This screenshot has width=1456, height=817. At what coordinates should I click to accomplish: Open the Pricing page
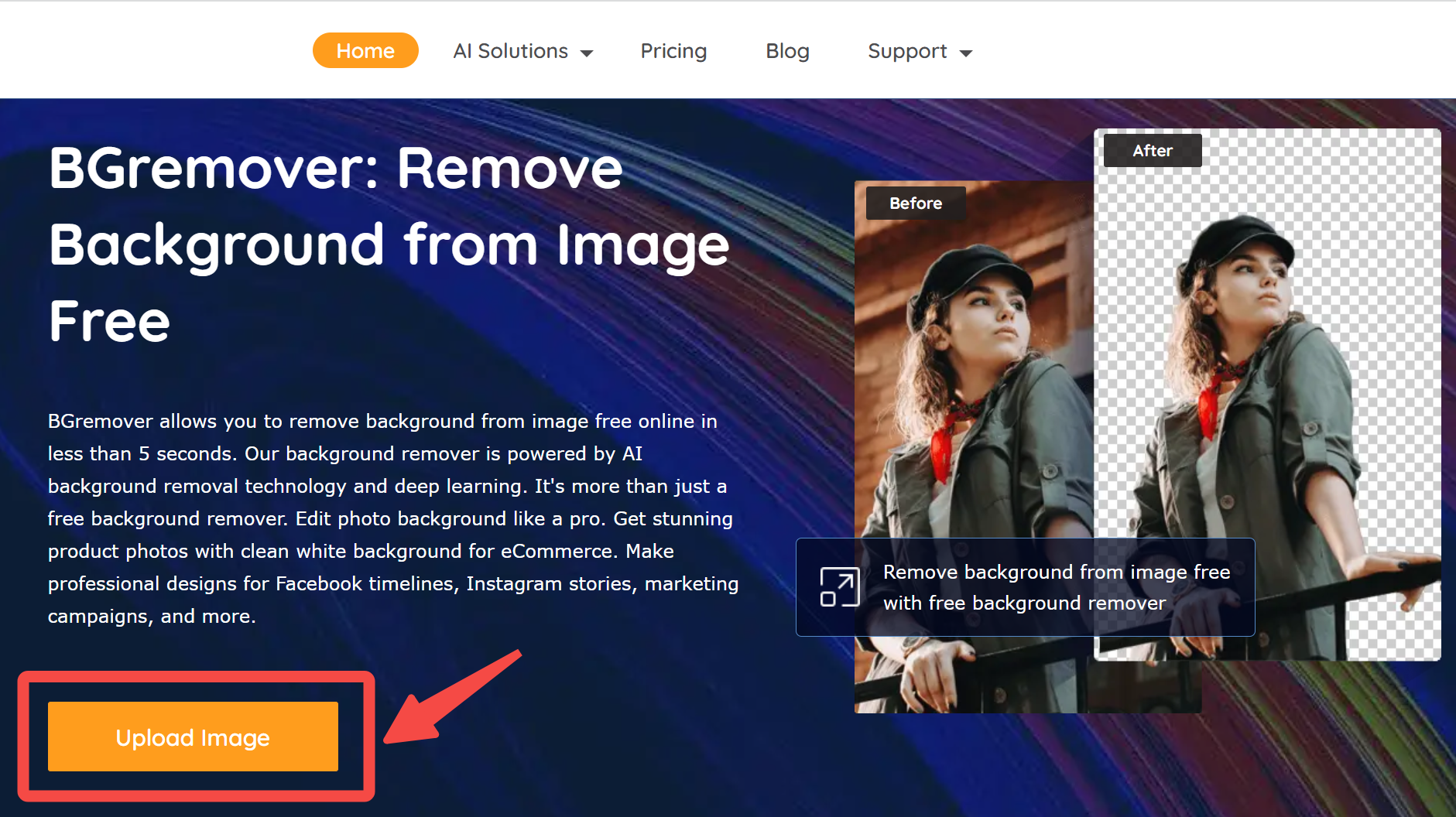(x=673, y=51)
